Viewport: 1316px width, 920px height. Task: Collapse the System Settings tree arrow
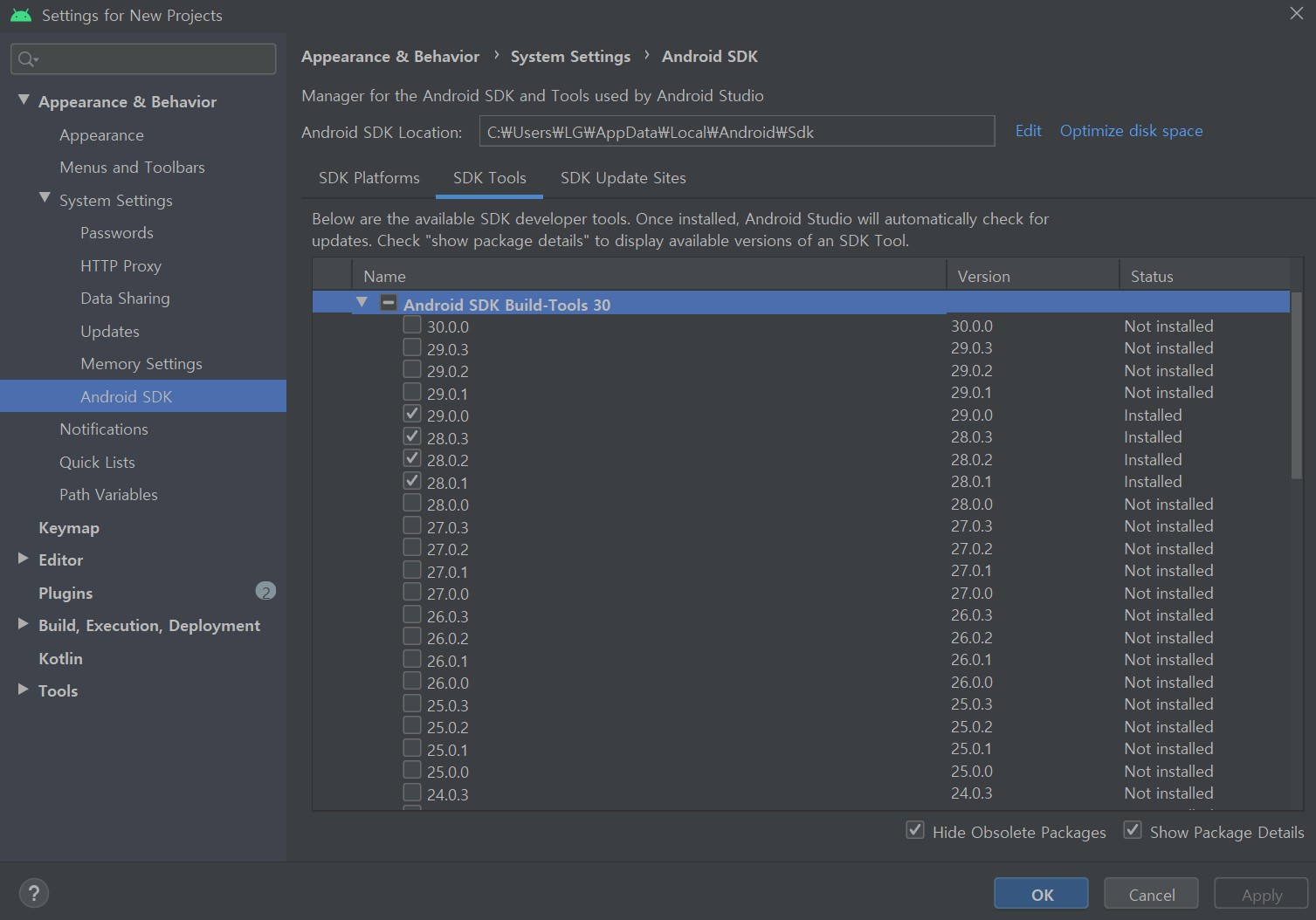[45, 198]
